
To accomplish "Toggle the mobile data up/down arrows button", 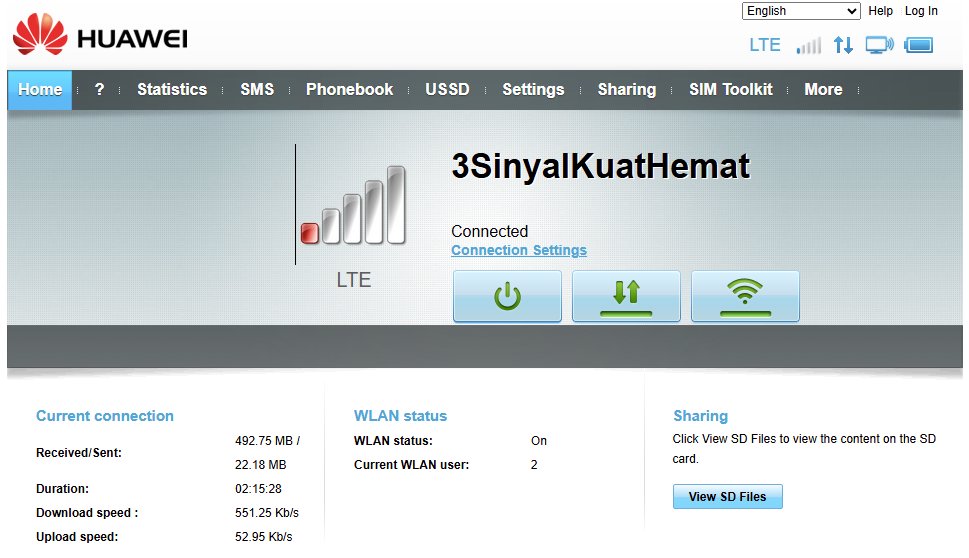I will tap(626, 296).
